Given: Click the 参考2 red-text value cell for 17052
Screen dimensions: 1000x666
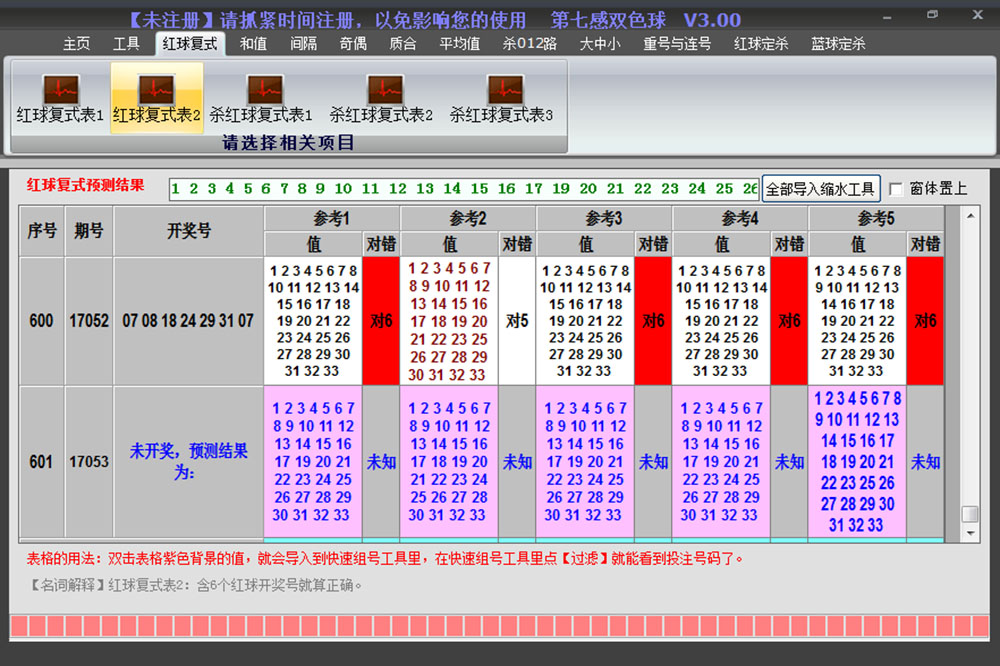Looking at the screenshot, I should click(x=449, y=321).
